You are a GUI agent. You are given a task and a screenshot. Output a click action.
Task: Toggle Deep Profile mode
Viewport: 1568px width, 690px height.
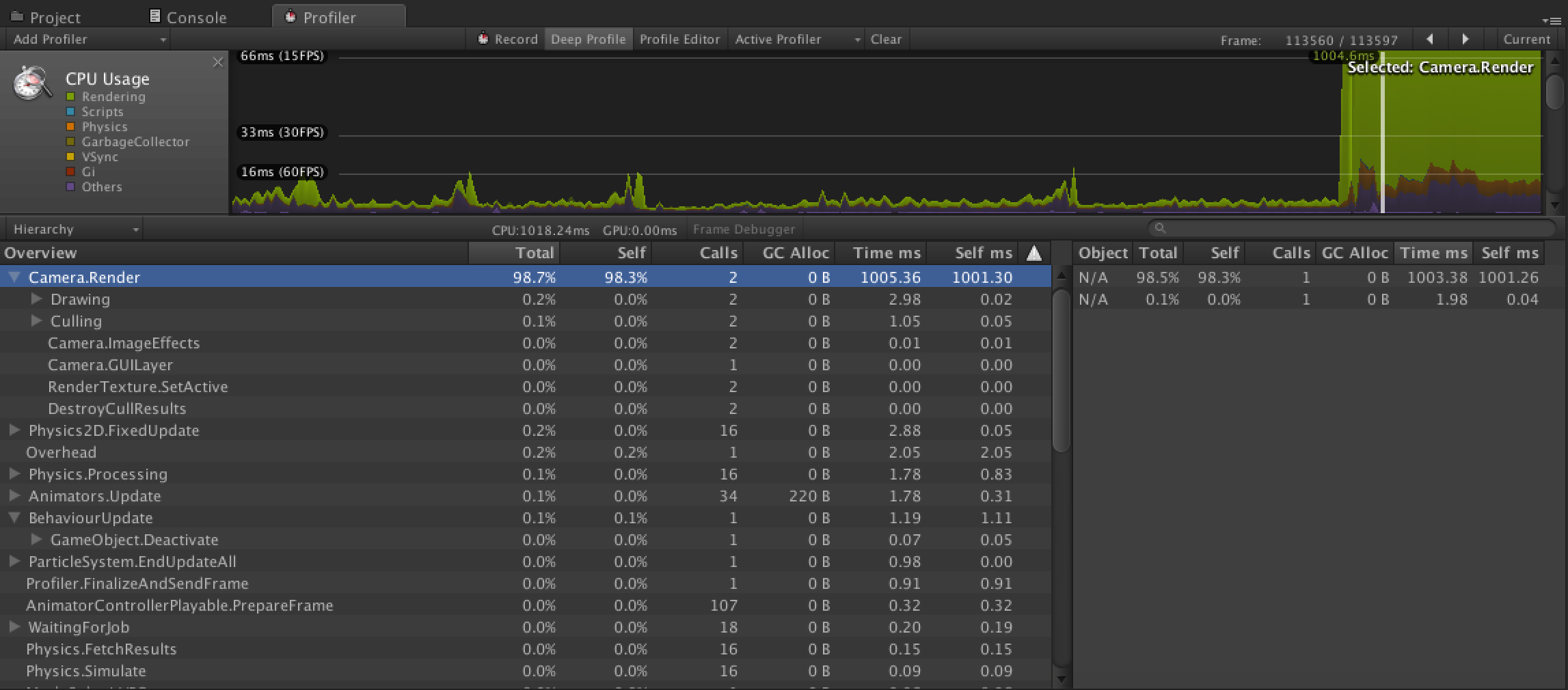click(589, 39)
